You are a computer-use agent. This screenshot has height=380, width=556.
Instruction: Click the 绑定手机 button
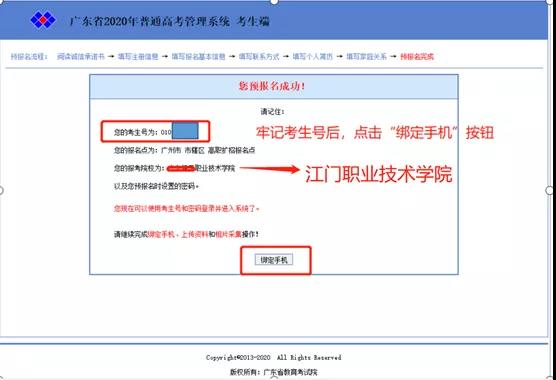[274, 260]
